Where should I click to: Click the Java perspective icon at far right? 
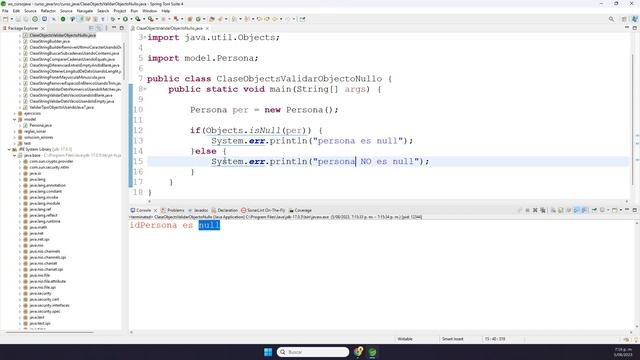[635, 19]
